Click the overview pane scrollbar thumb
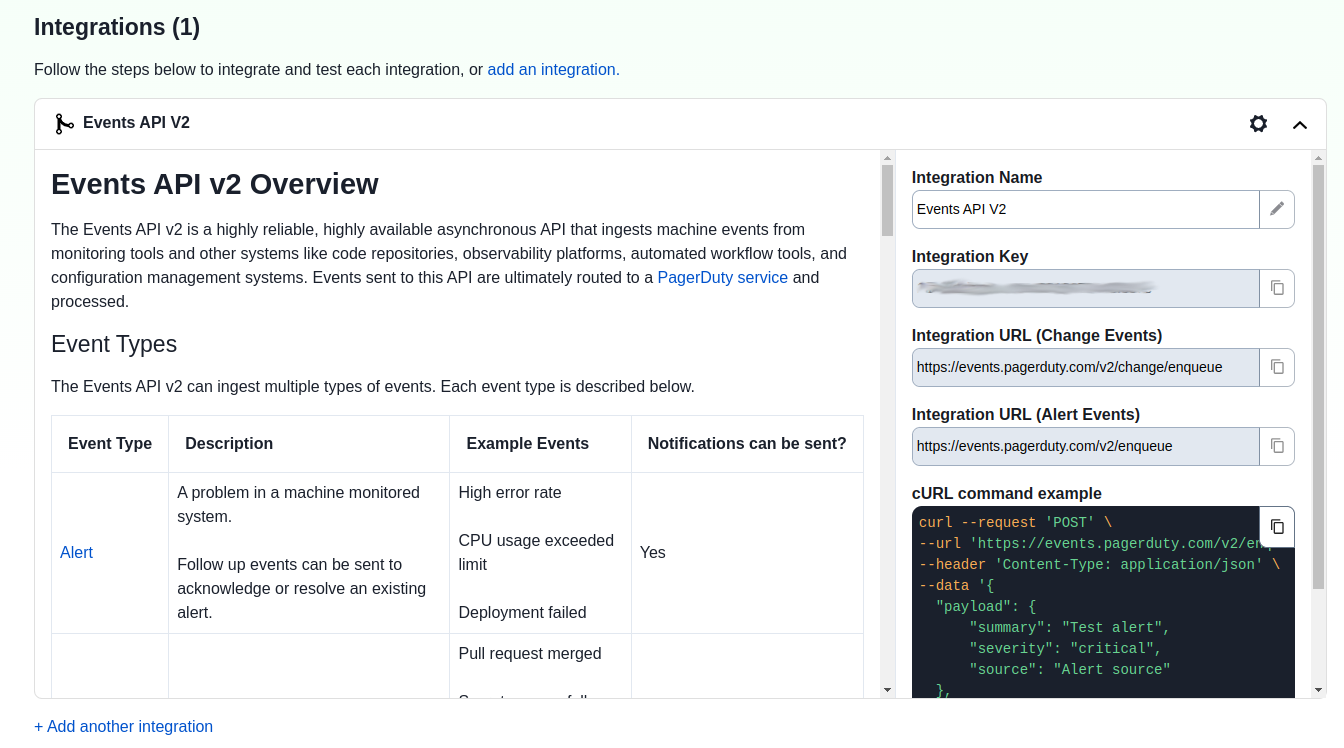Screen dimensions: 1344x748 tap(887, 200)
